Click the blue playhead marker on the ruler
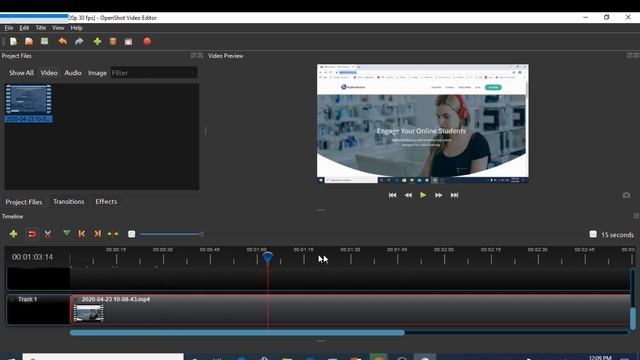Image resolution: width=640 pixels, height=360 pixels. pyautogui.click(x=267, y=257)
